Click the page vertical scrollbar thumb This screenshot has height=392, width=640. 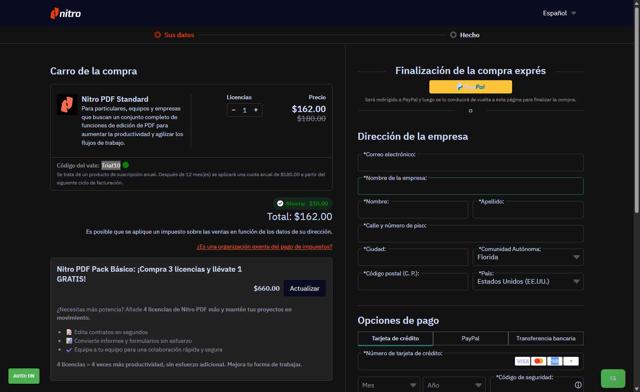coord(637,109)
